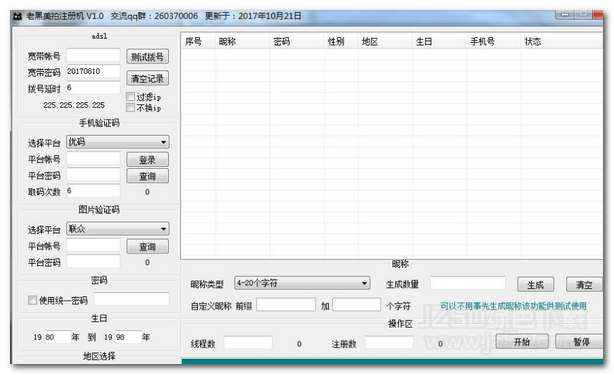Screen dimensions: 614x375
Task: Open the 图片验证码 platform dropdown showing 联众
Action: pyautogui.click(x=118, y=229)
